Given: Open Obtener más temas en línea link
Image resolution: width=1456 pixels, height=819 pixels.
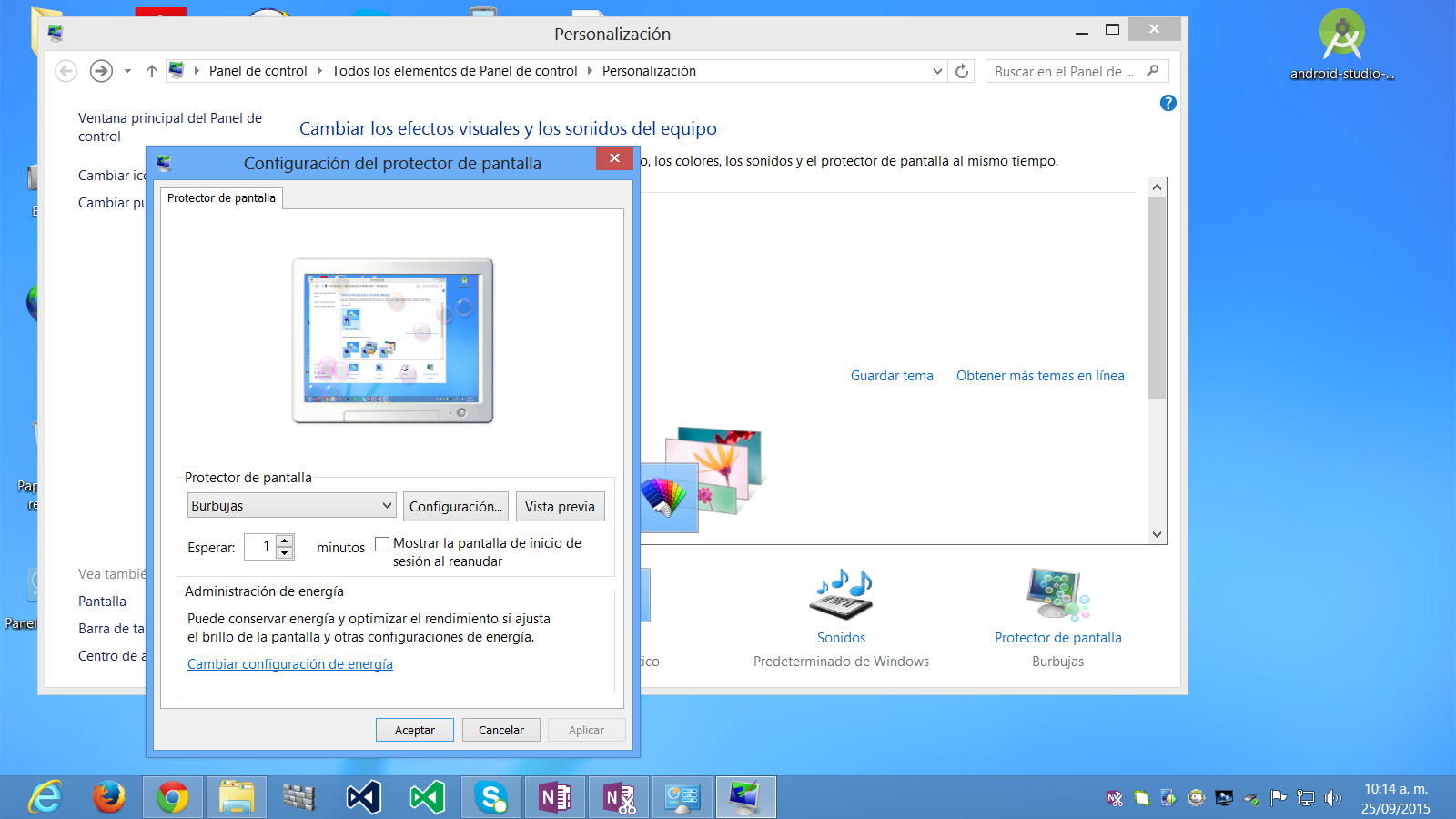Looking at the screenshot, I should (x=1040, y=376).
